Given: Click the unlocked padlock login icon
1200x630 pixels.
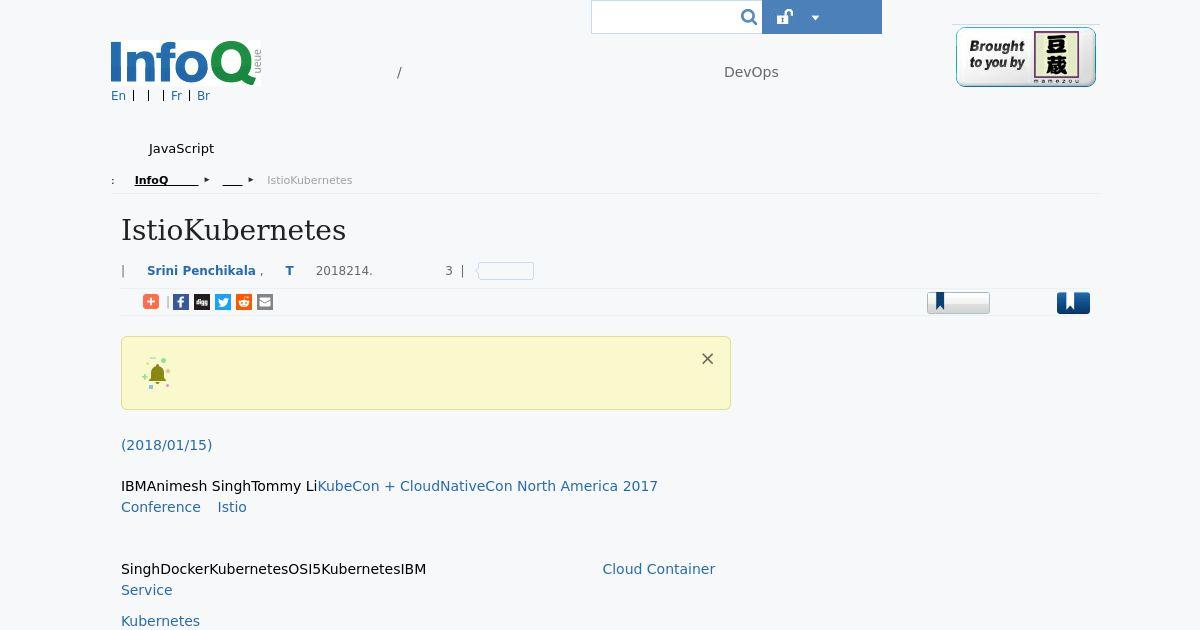Looking at the screenshot, I should point(785,17).
